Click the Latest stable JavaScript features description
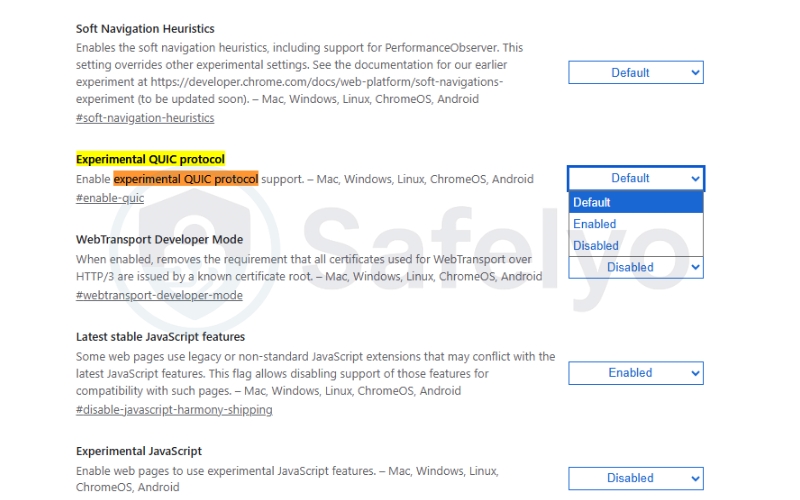 [315, 373]
